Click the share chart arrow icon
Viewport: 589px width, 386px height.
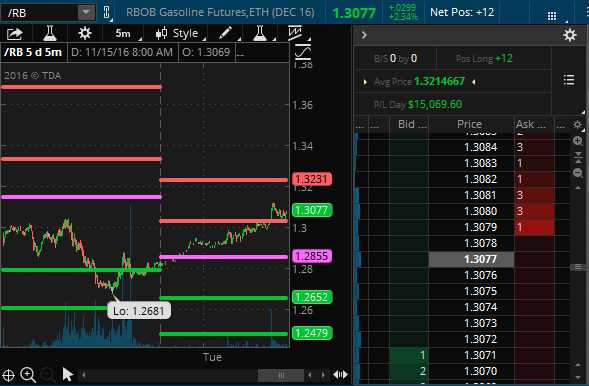(15, 34)
